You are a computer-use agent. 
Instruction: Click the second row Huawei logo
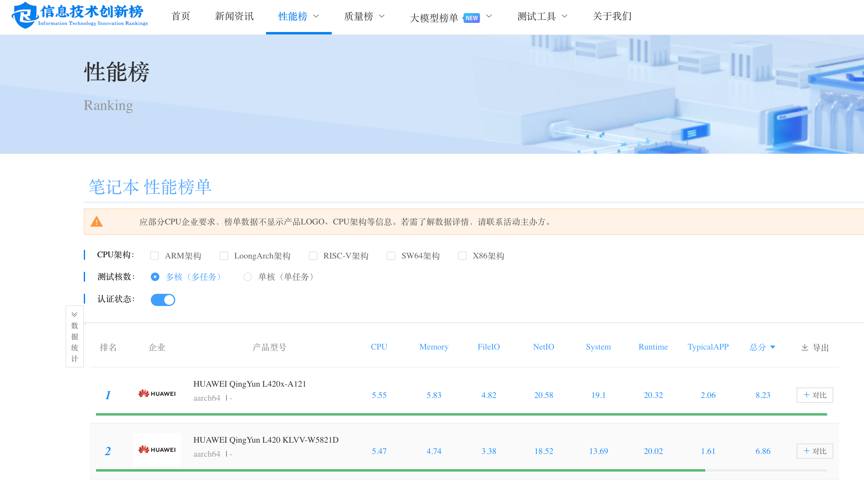[x=157, y=450]
